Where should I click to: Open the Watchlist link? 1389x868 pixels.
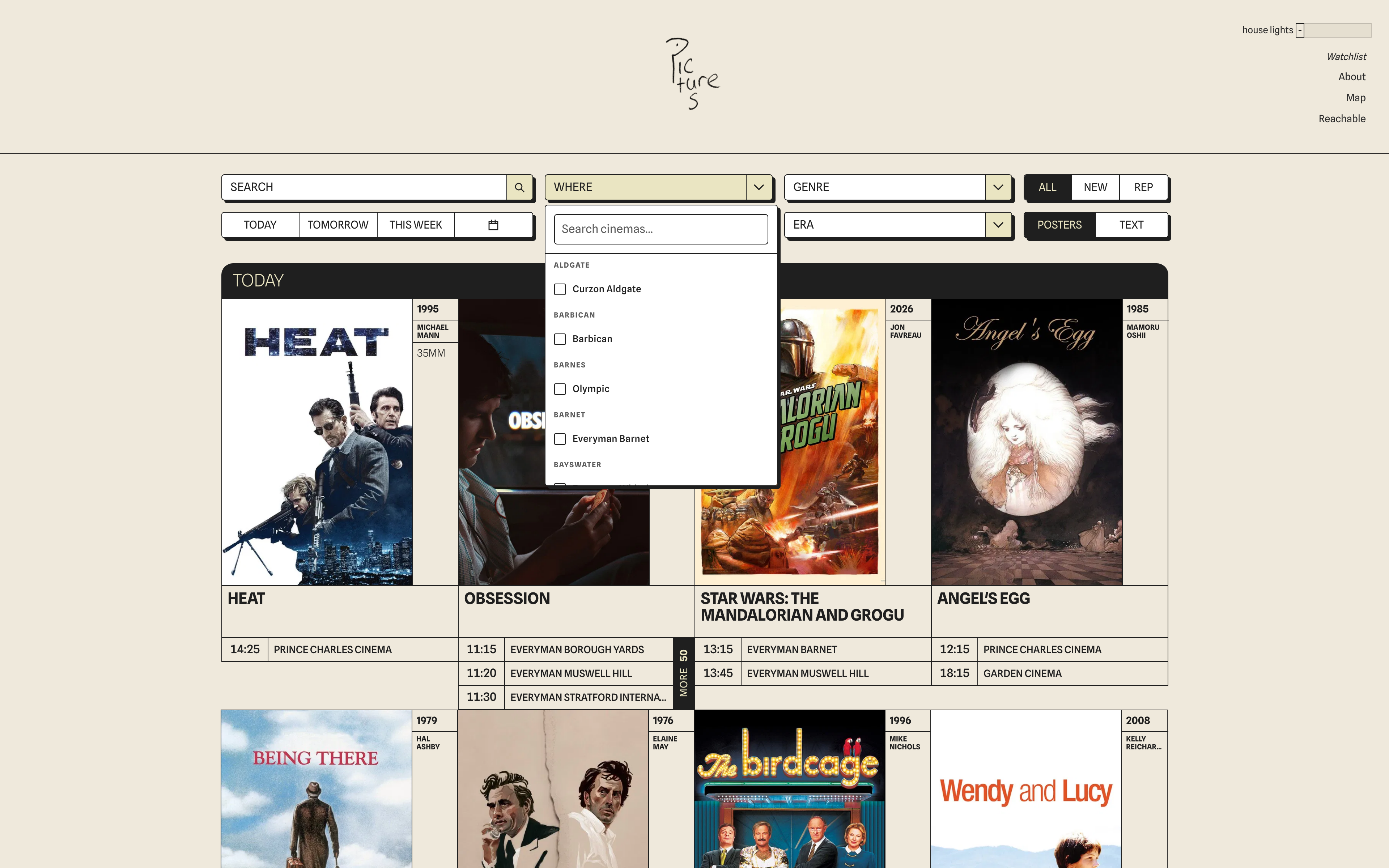pyautogui.click(x=1346, y=57)
